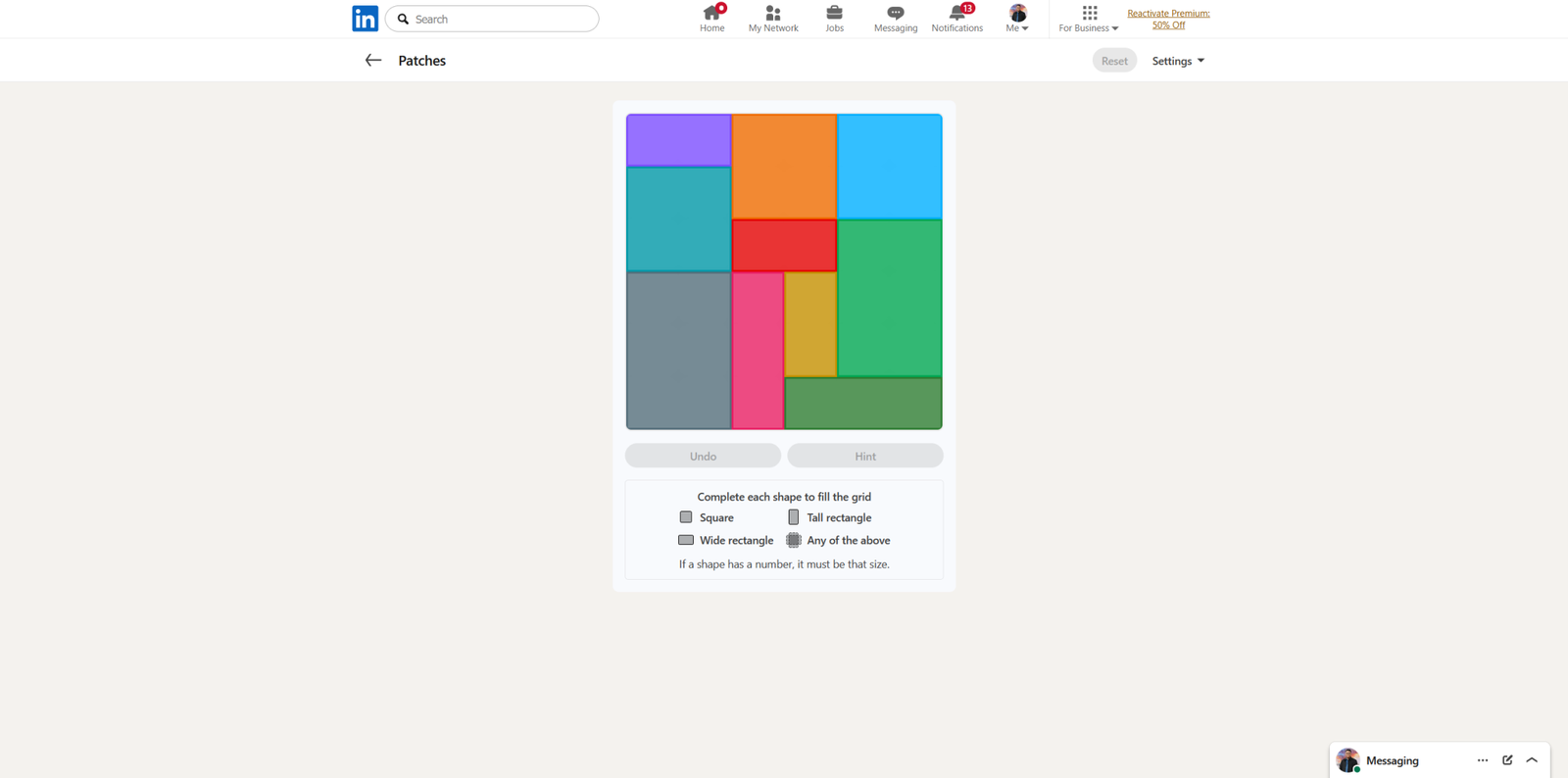Image resolution: width=1568 pixels, height=778 pixels.
Task: Click the Hint button
Action: (864, 456)
